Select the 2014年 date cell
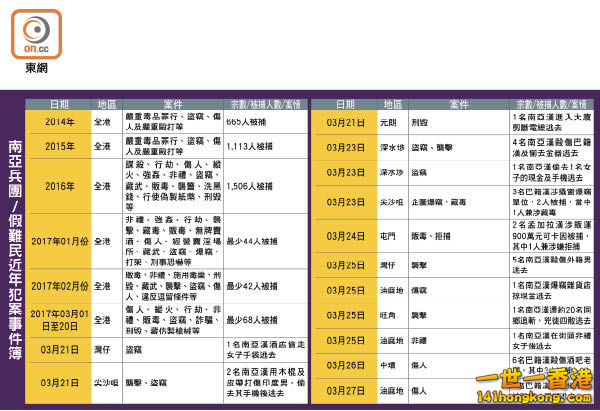The image size is (600, 411). tap(58, 122)
